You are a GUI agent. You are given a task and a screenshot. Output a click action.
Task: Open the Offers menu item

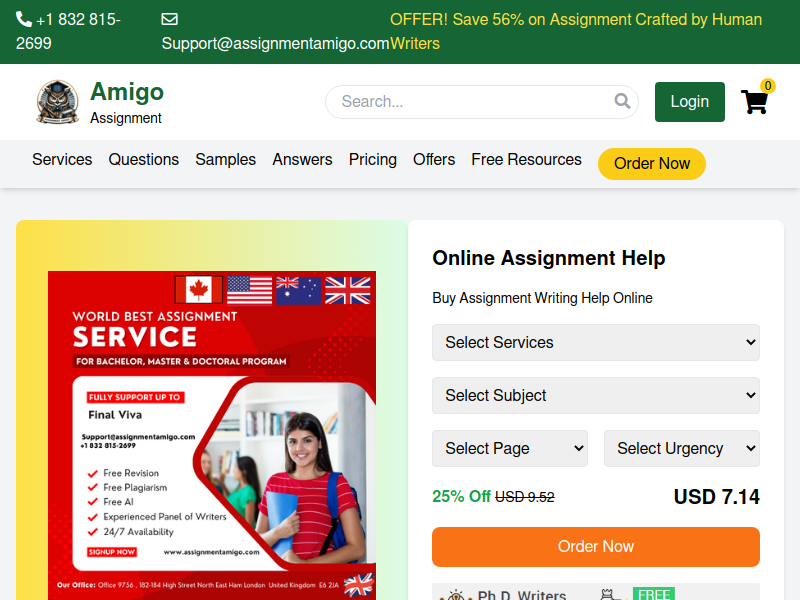[434, 160]
